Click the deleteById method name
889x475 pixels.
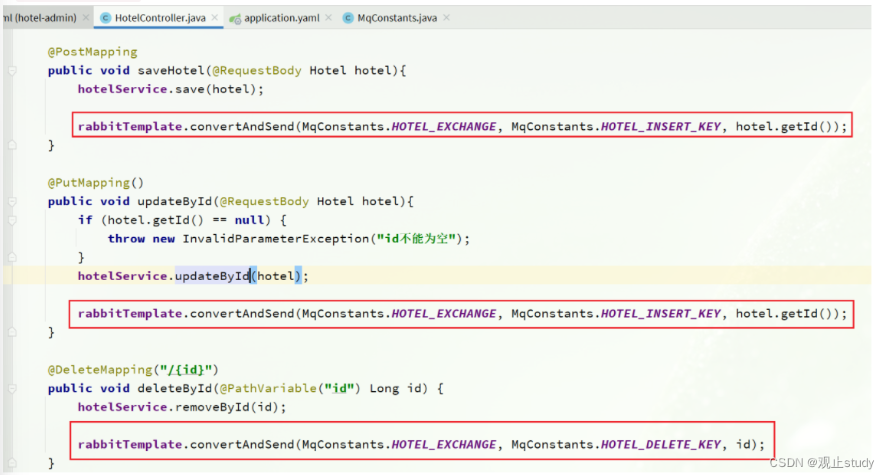point(175,389)
